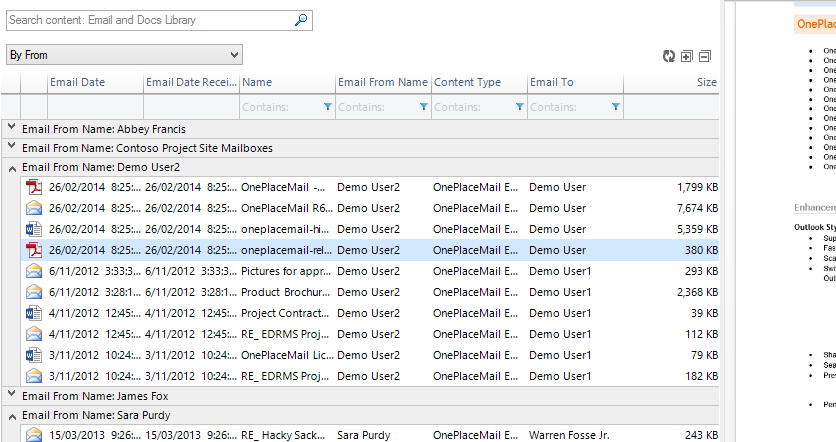Click the filter funnel in Content Type column

pyautogui.click(x=519, y=106)
